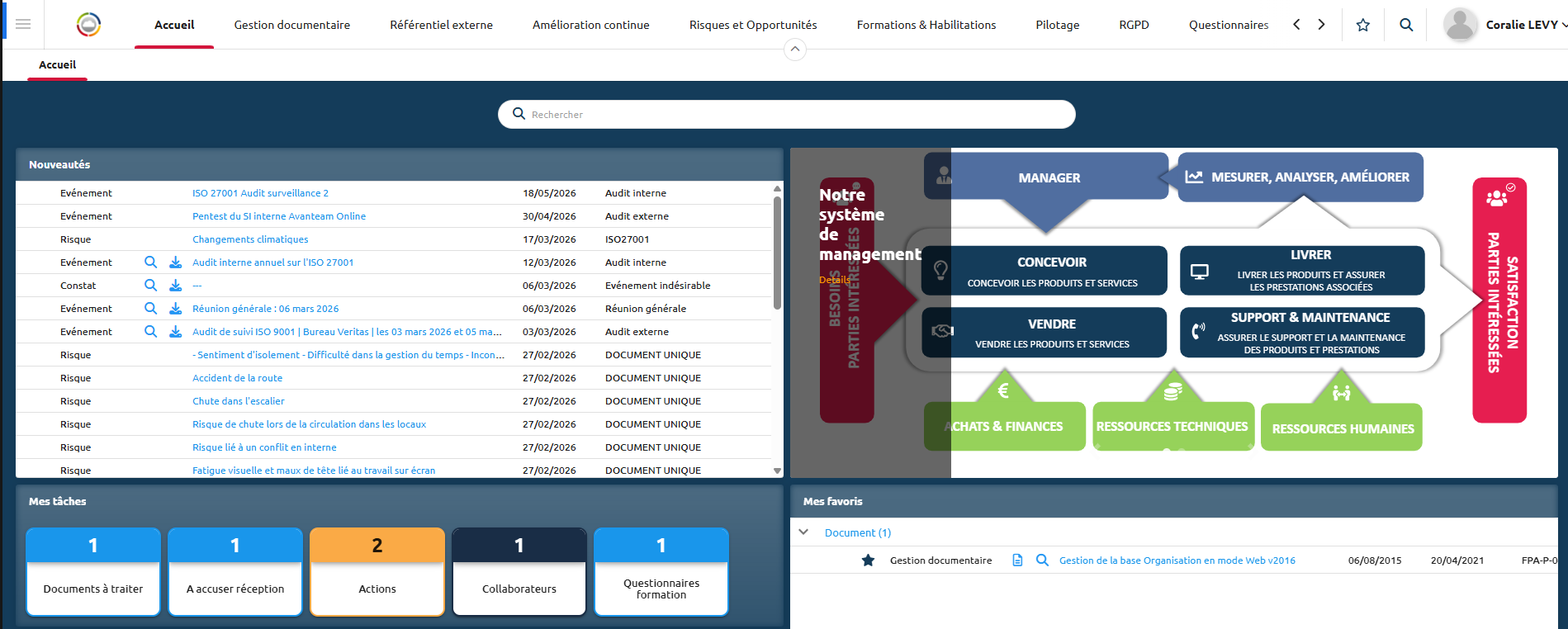The height and width of the screenshot is (629, 1568).
Task: Click the colorful circular app logo
Action: click(88, 25)
